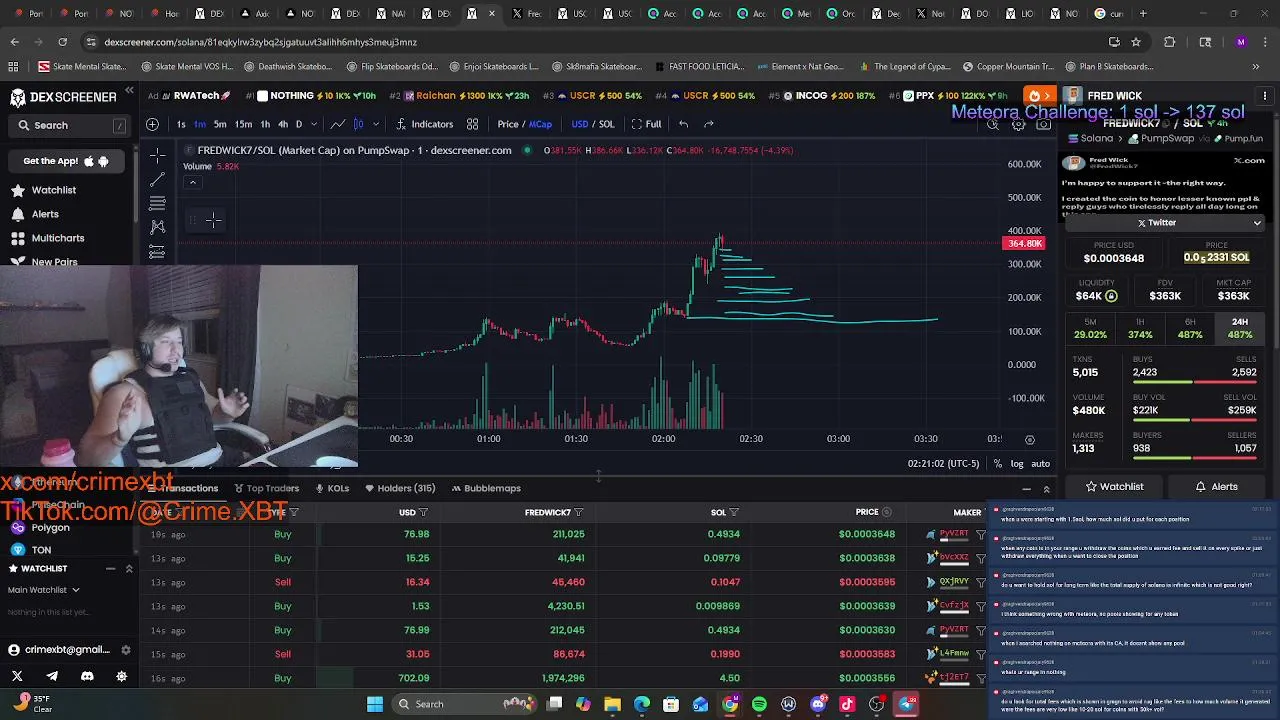Open the Bubblemaps tab
The image size is (1280, 720).
point(486,488)
